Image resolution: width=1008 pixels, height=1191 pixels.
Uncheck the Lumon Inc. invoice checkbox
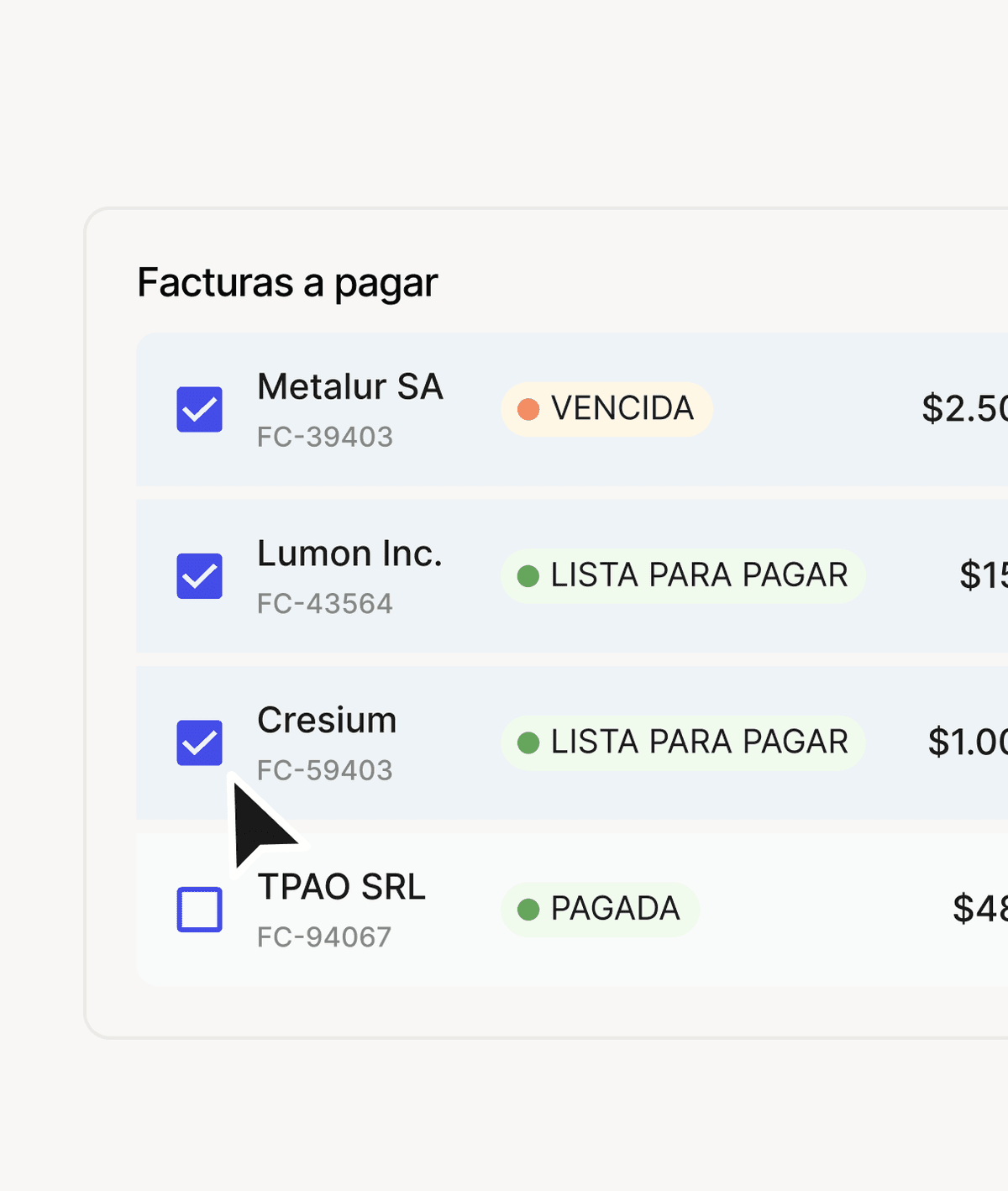[x=199, y=575]
